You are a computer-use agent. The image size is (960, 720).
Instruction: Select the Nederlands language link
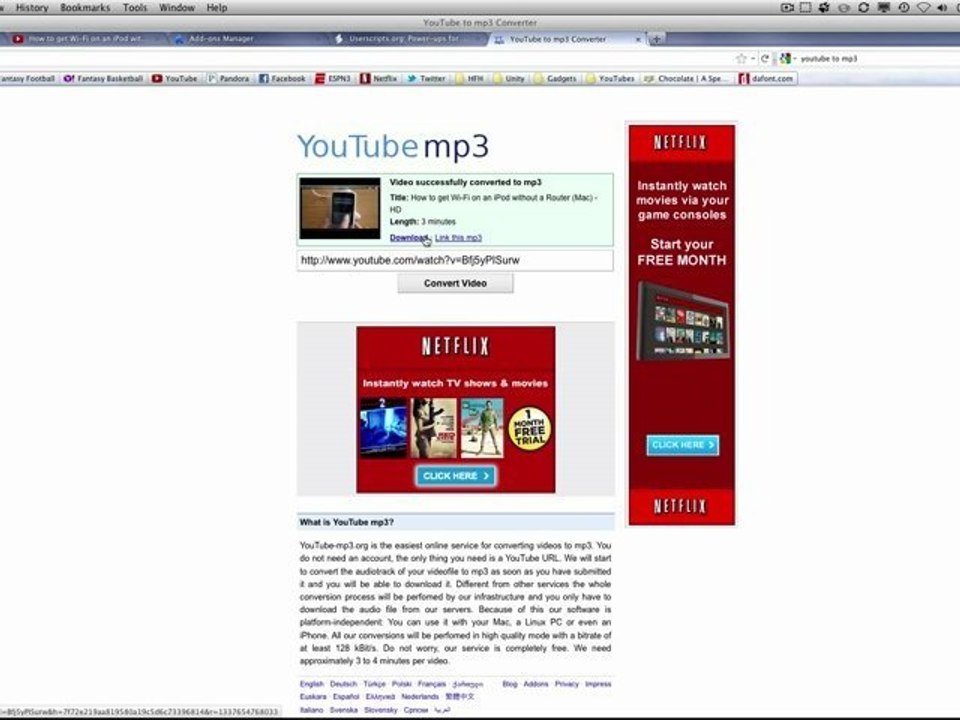point(420,697)
